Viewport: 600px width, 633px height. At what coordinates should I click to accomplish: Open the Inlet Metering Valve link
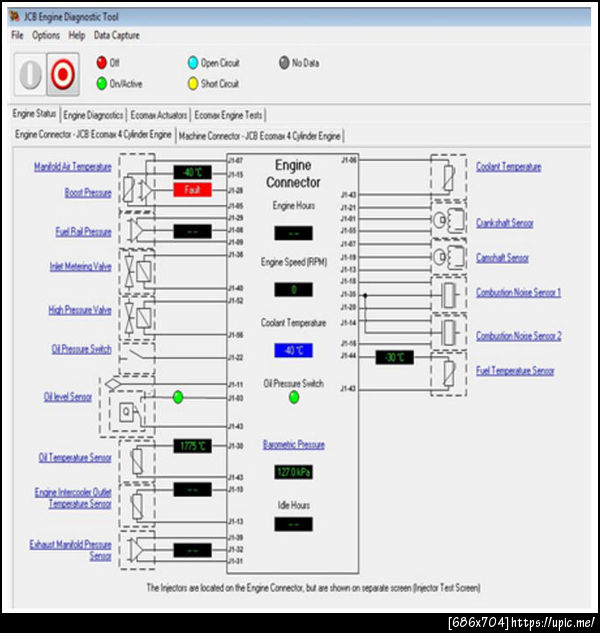80,266
